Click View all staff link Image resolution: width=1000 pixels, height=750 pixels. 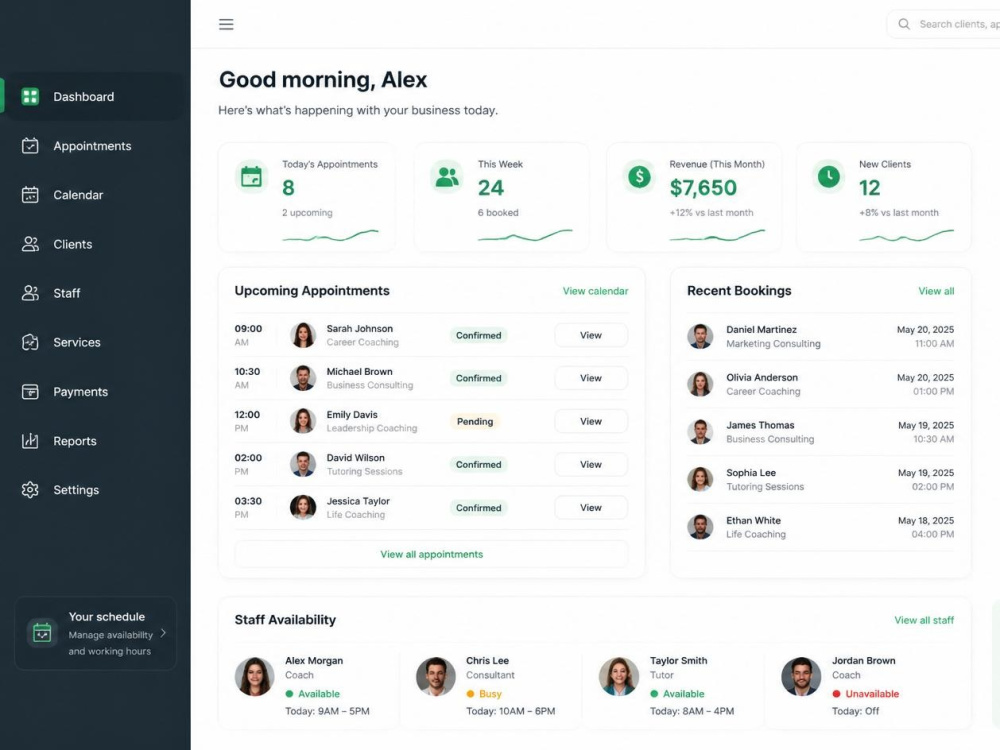(923, 620)
